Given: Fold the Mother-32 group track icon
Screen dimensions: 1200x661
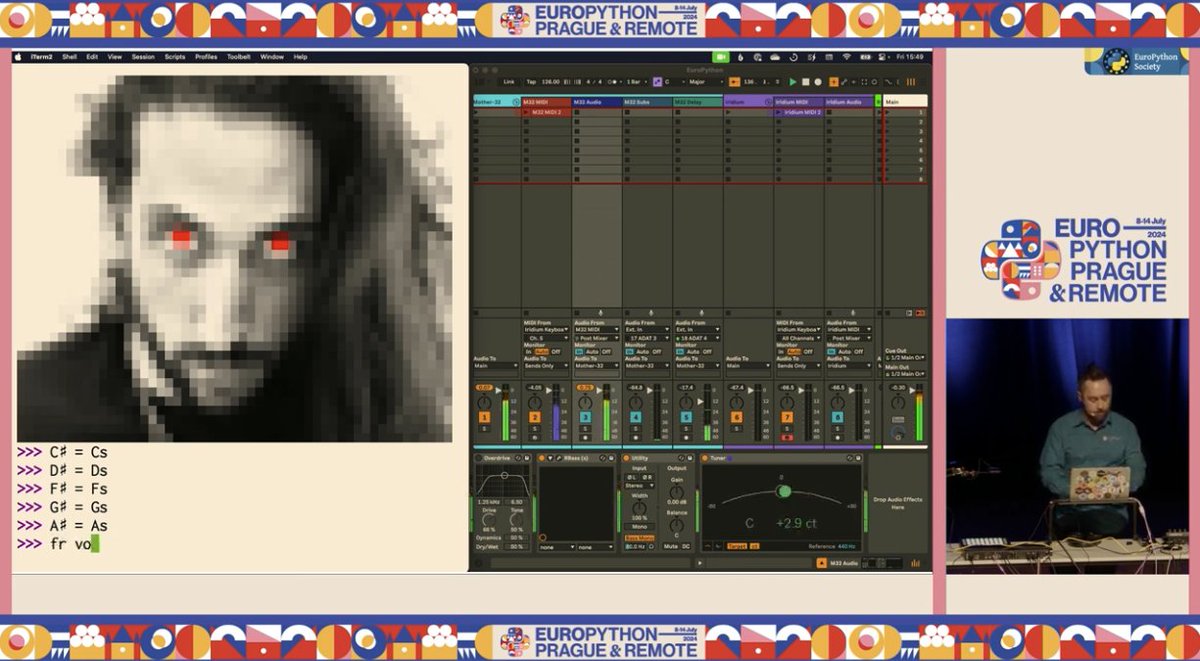Looking at the screenshot, I should pos(516,102).
